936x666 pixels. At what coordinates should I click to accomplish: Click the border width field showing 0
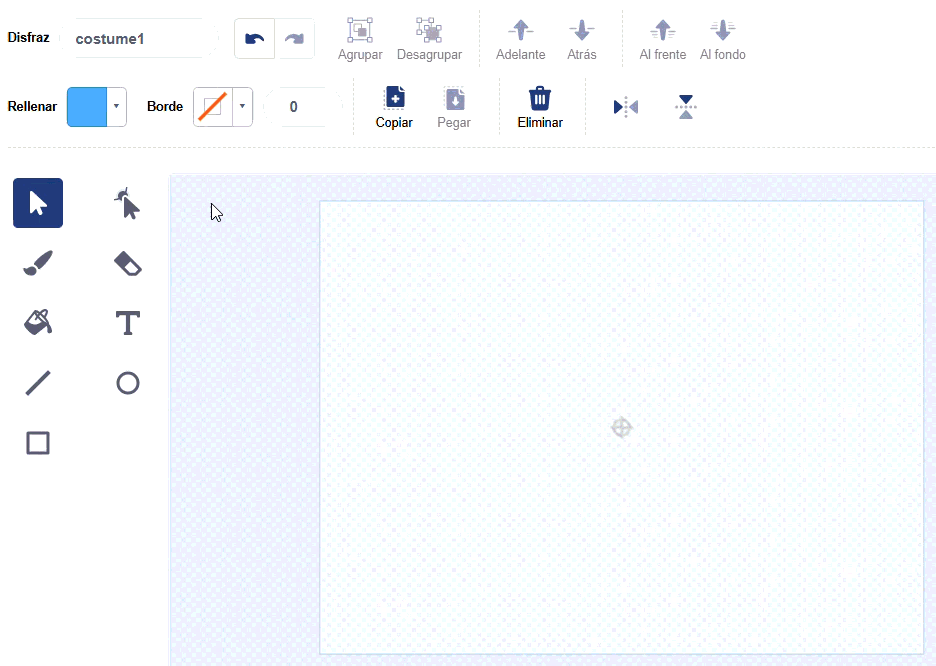point(303,107)
